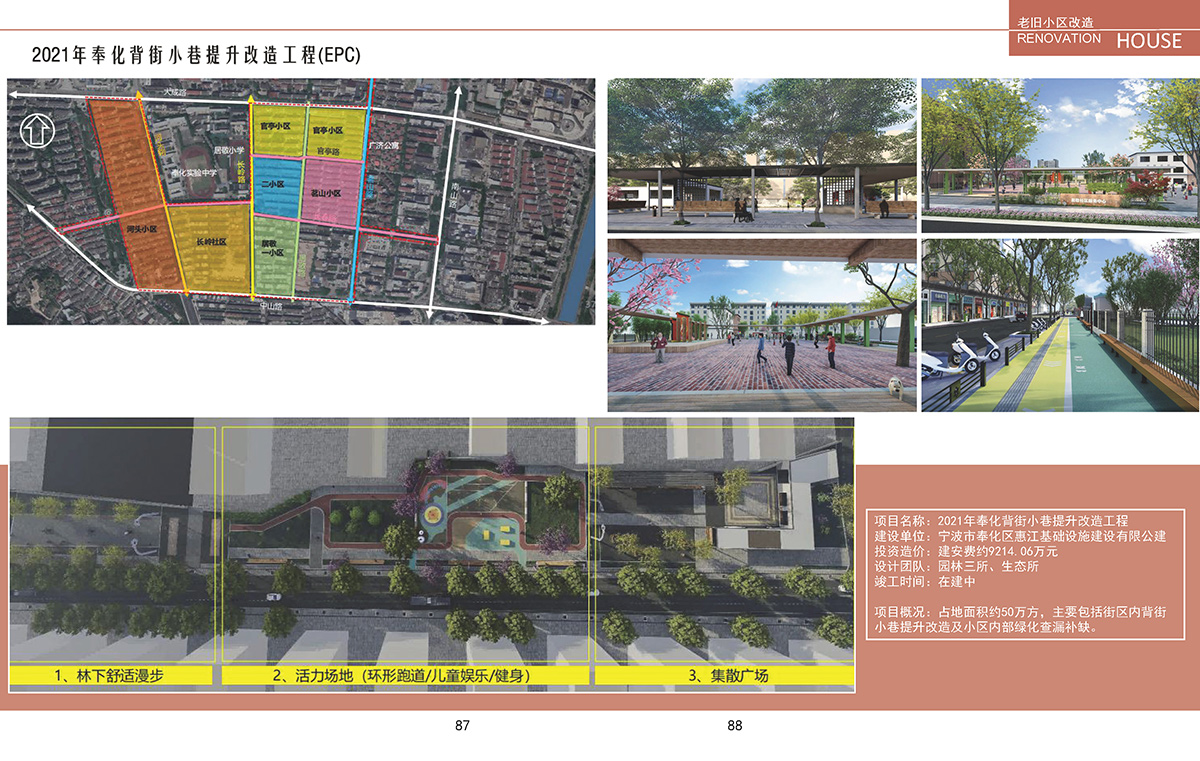
Task: Click the 河头小区 orange zone label
Action: pos(144,228)
